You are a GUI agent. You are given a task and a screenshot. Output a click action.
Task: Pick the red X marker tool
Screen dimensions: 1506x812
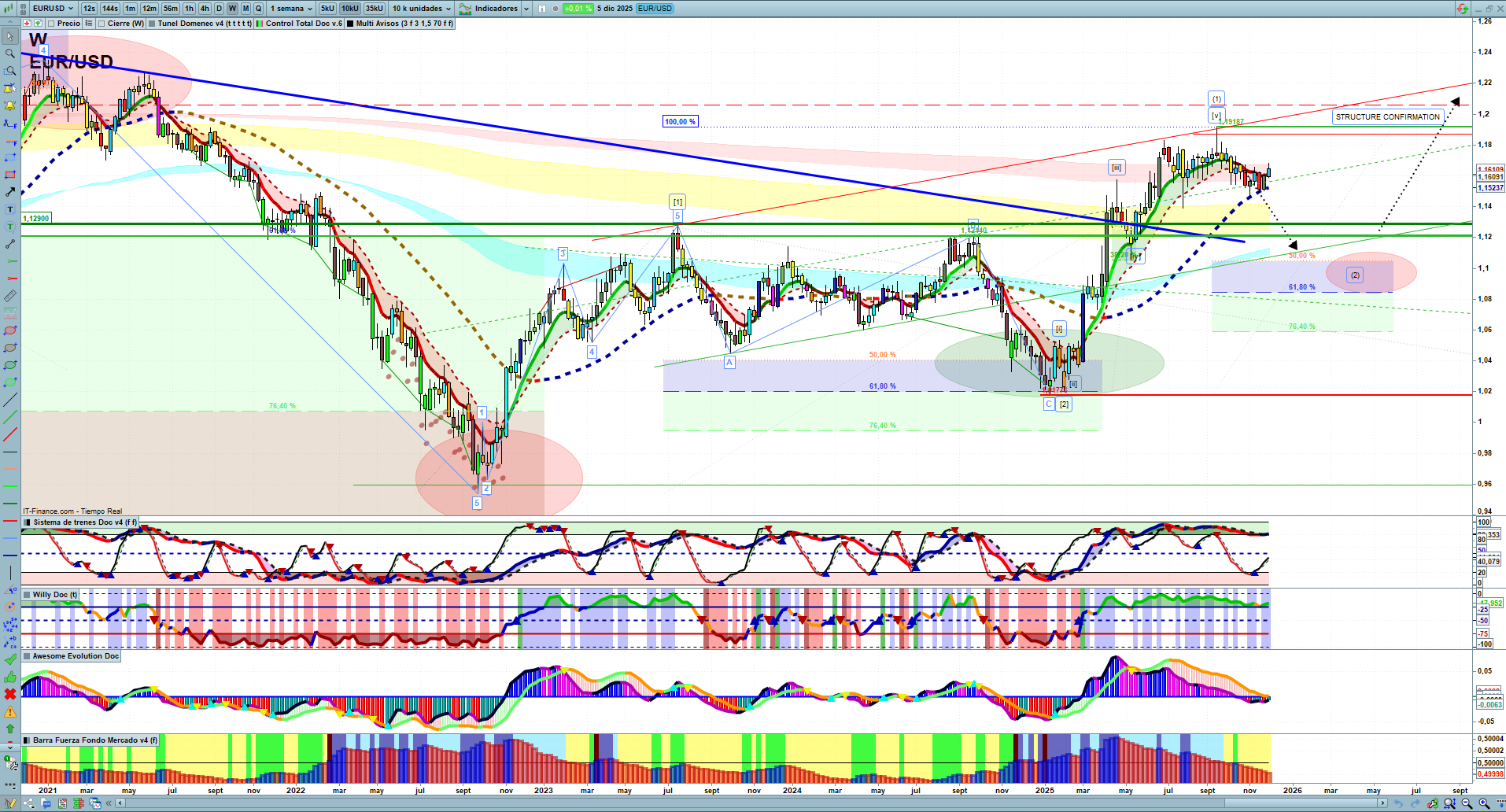click(x=10, y=694)
